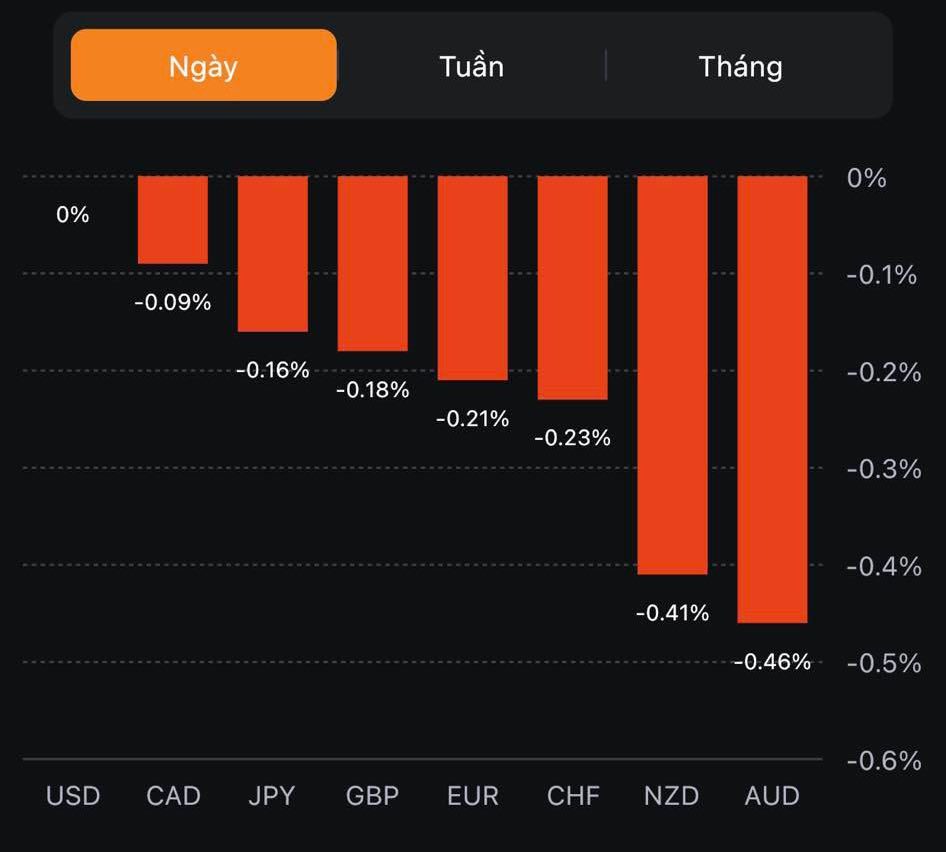Tap the -0.46% value label

click(772, 662)
